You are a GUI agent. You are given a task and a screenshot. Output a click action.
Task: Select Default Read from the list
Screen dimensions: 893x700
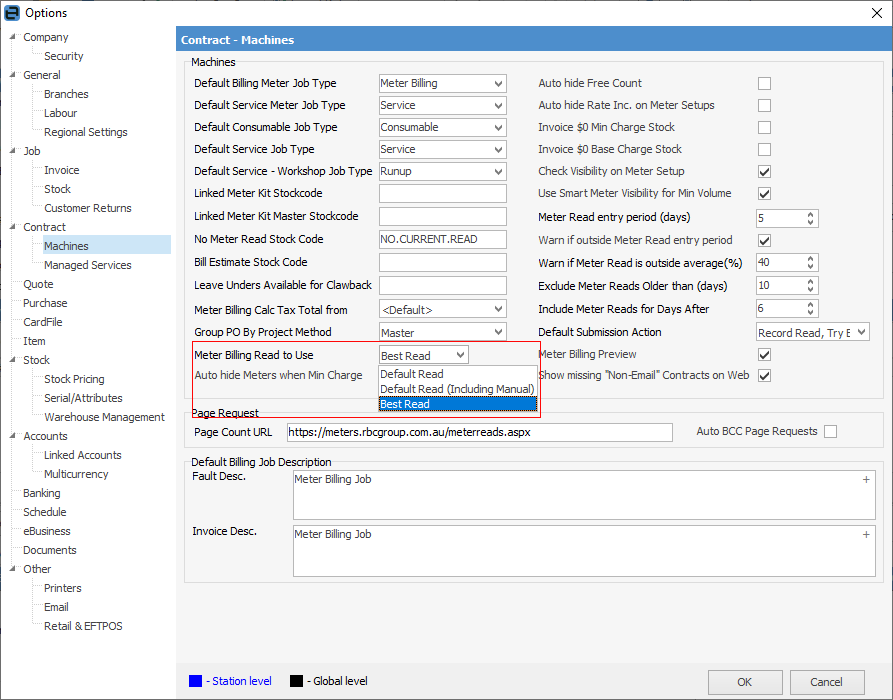[412, 374]
